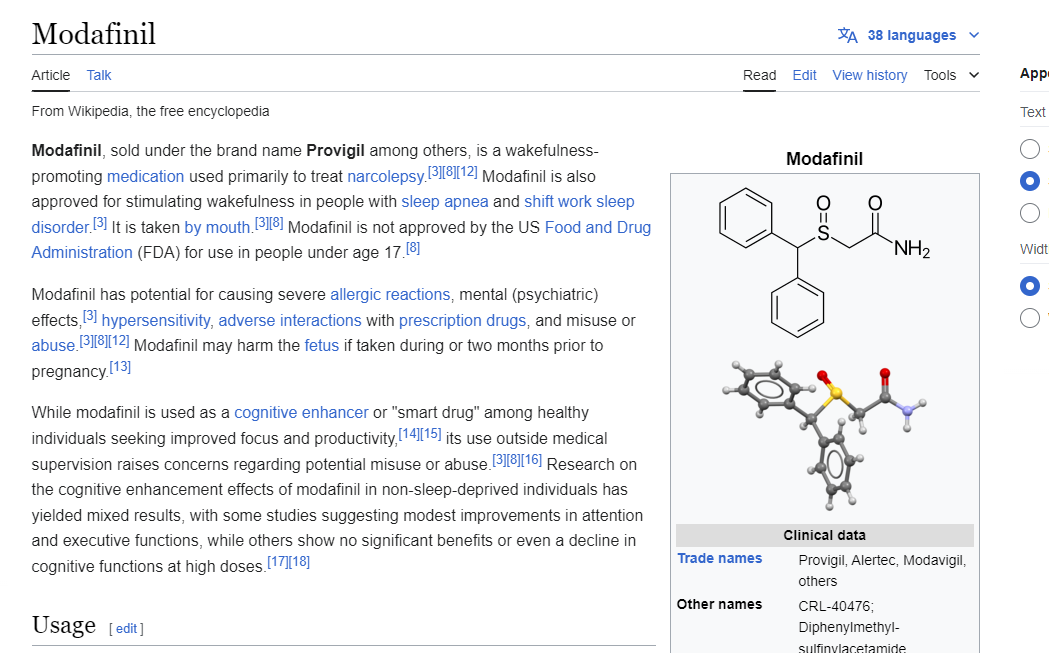Screen dimensions: 1049x653
Task: Click the translate languages icon
Action: [848, 35]
